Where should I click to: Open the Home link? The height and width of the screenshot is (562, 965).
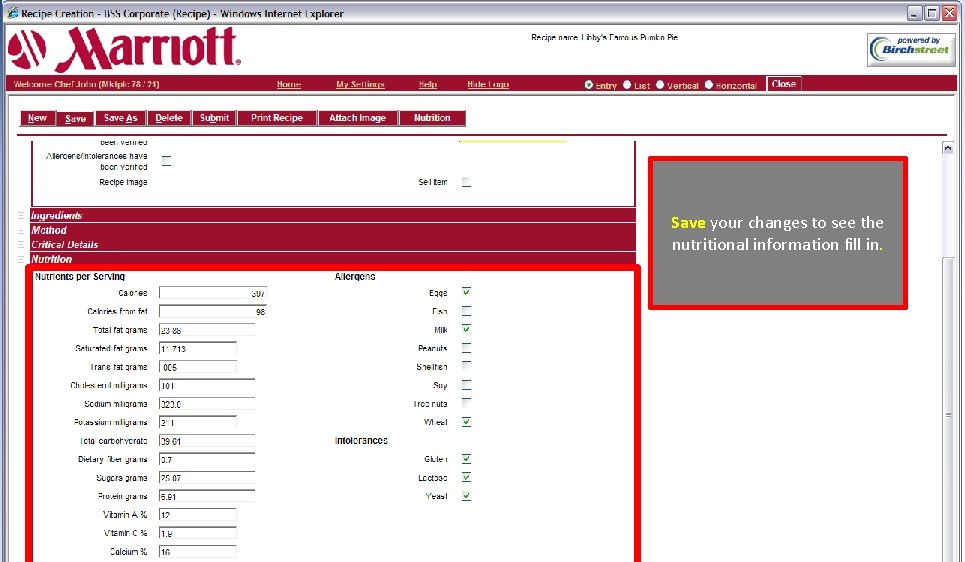pyautogui.click(x=289, y=84)
